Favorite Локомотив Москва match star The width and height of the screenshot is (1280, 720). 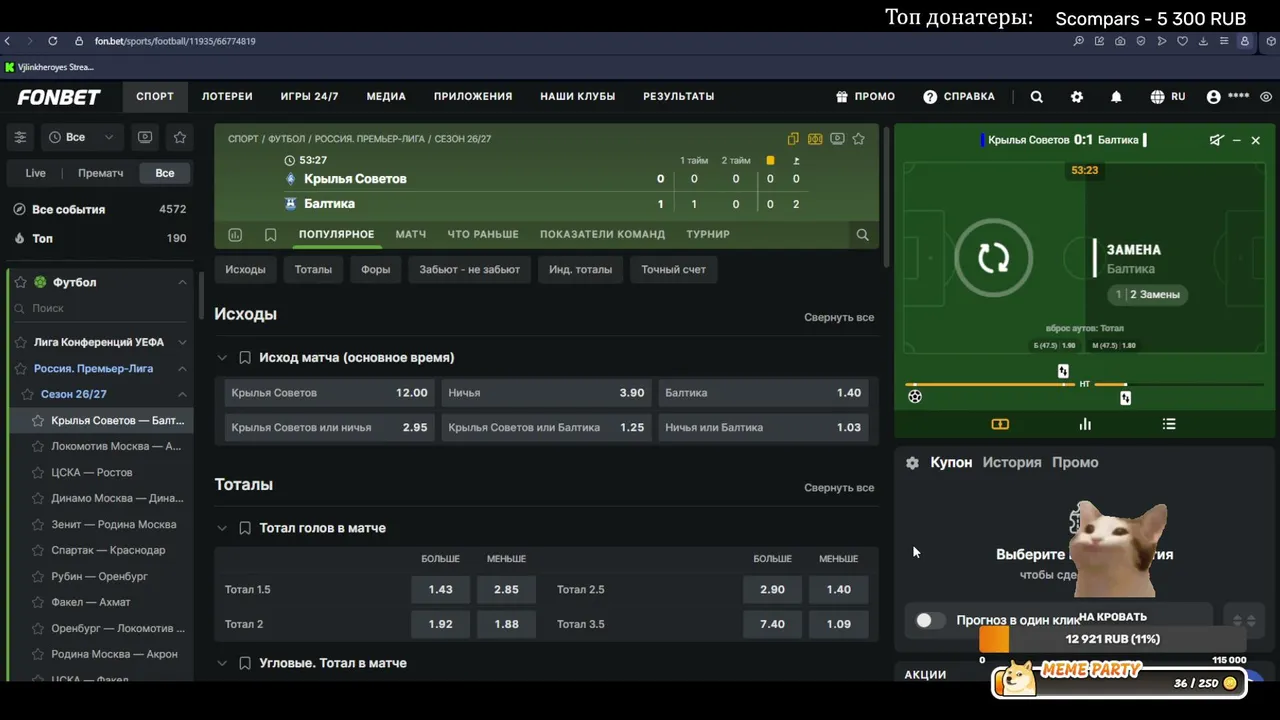click(x=38, y=446)
